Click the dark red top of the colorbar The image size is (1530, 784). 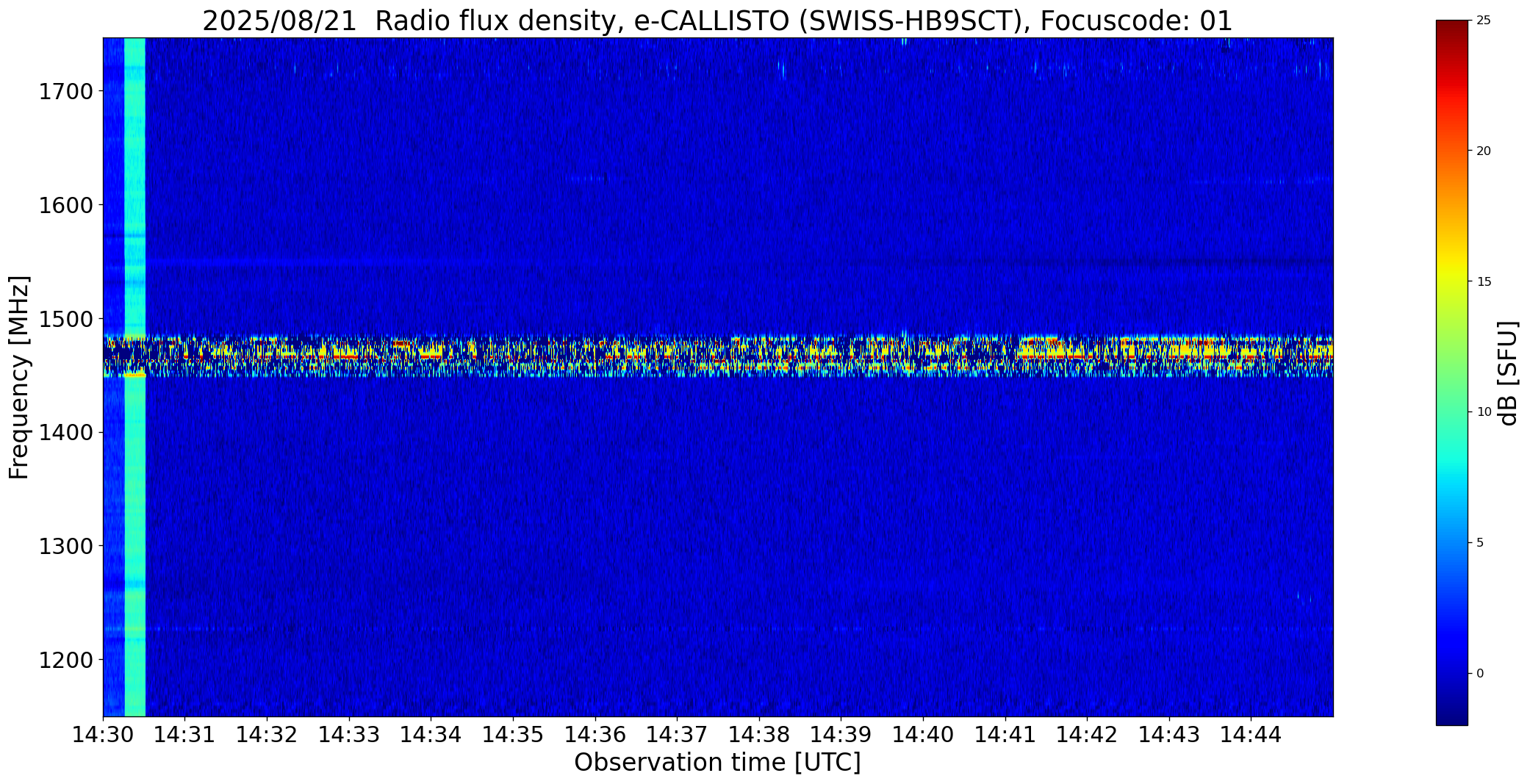(1451, 33)
